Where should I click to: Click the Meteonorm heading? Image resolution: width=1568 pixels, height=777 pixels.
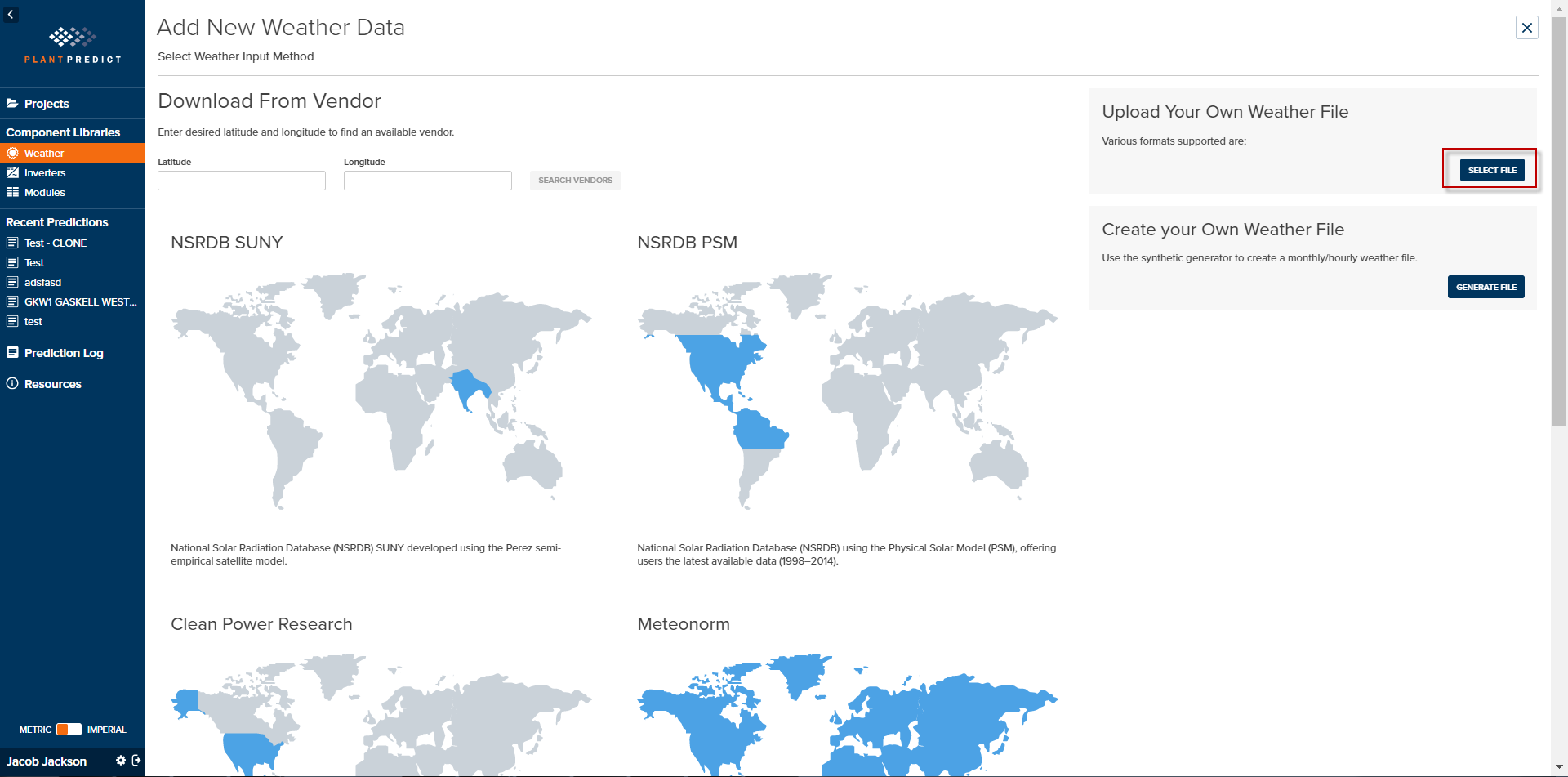pos(684,624)
